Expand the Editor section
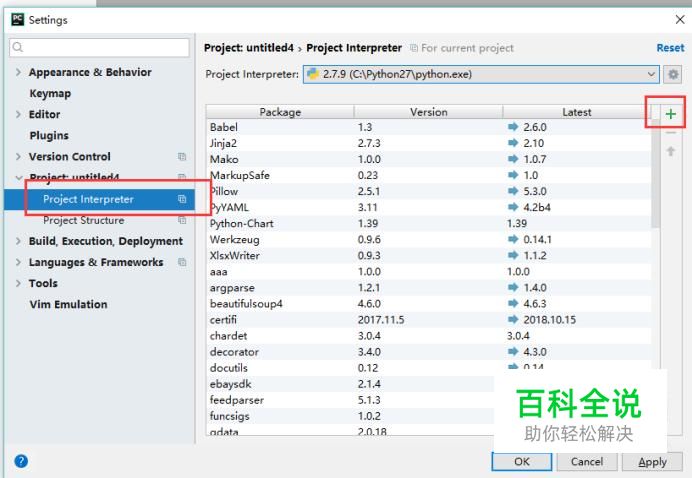The height and width of the screenshot is (478, 692). 18,114
